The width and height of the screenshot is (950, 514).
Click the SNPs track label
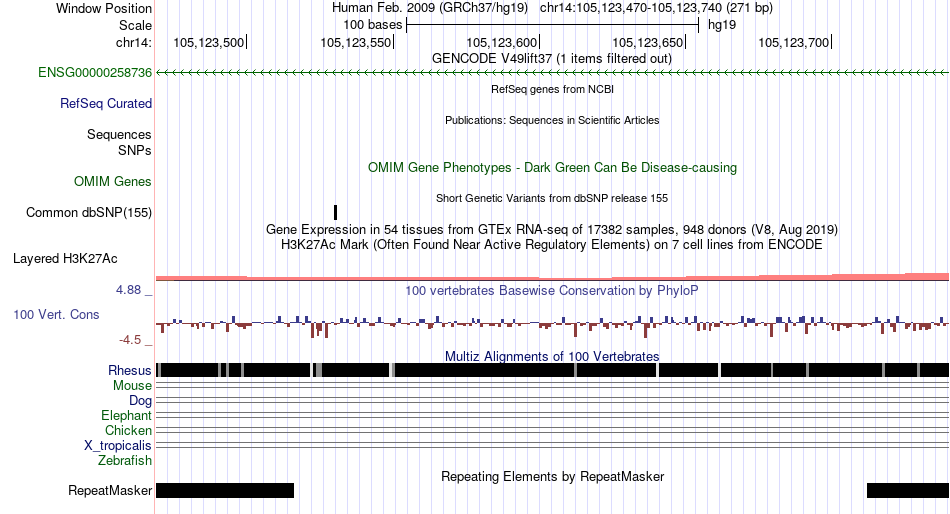pyautogui.click(x=135, y=150)
